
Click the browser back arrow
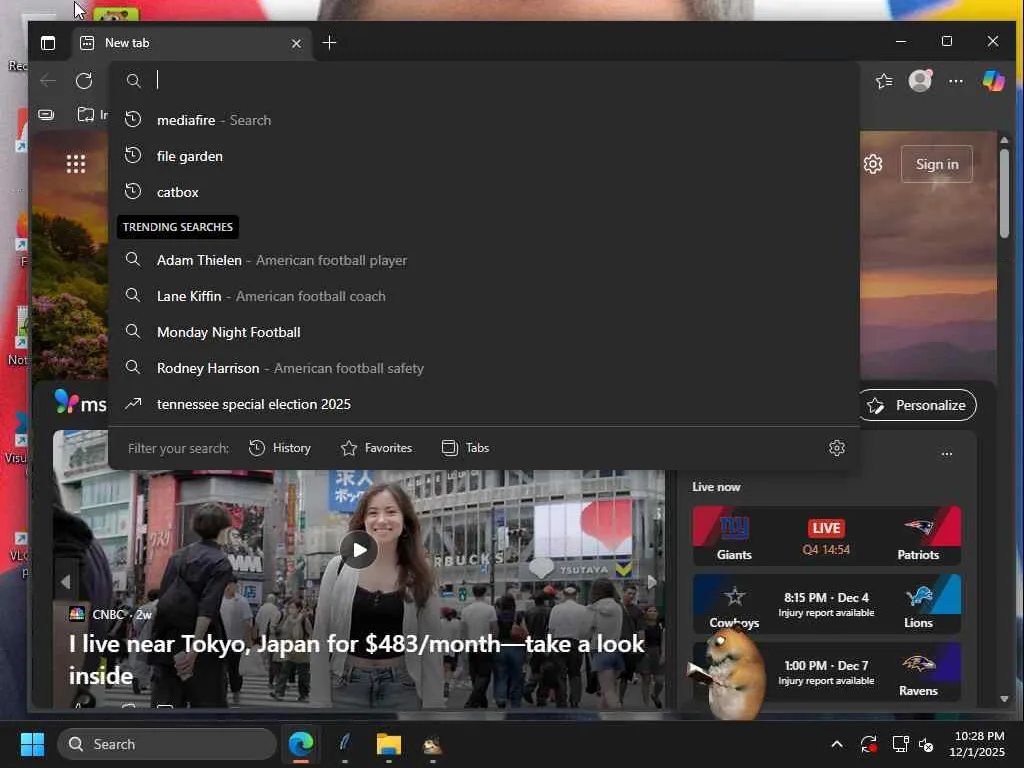(48, 80)
